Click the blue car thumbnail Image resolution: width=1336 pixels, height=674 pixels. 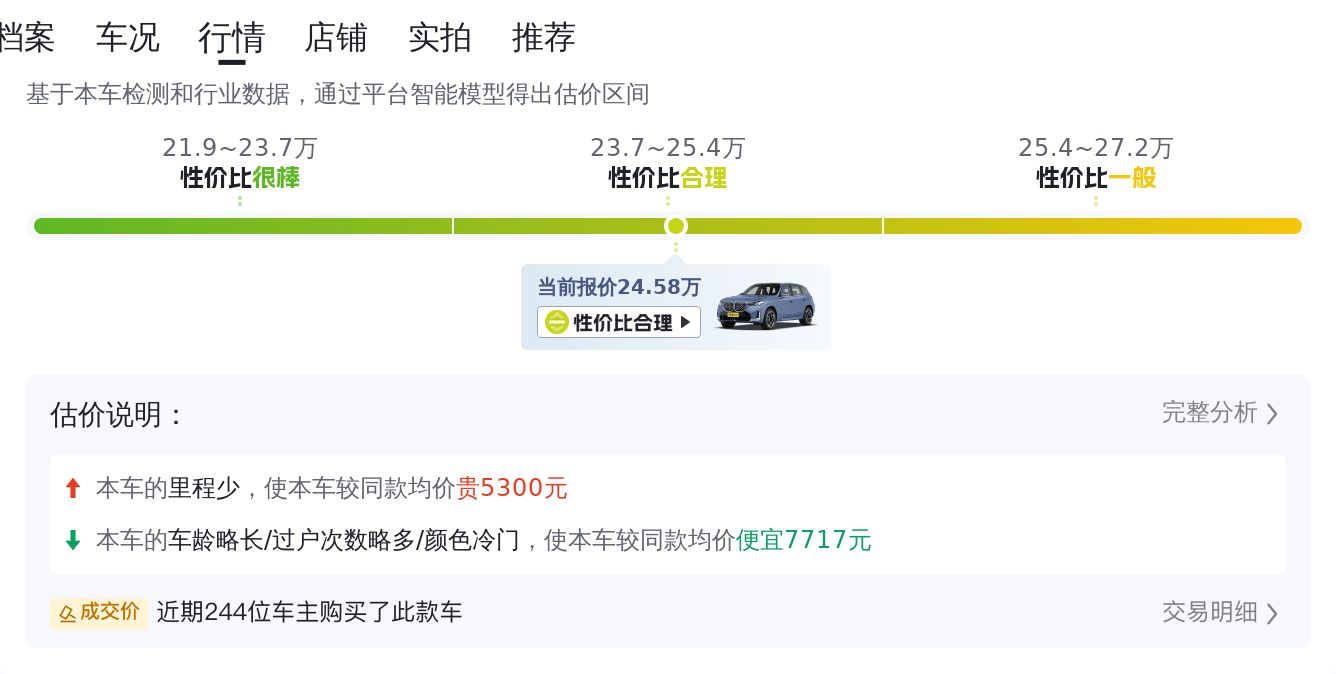coord(766,305)
